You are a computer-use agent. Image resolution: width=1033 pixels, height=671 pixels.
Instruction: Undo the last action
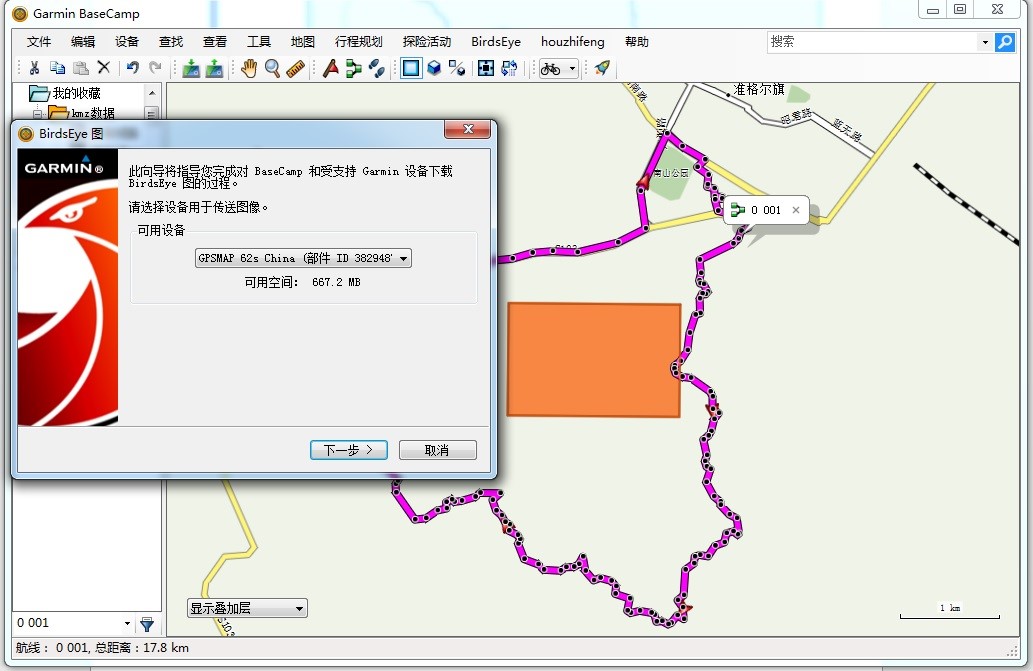(132, 68)
